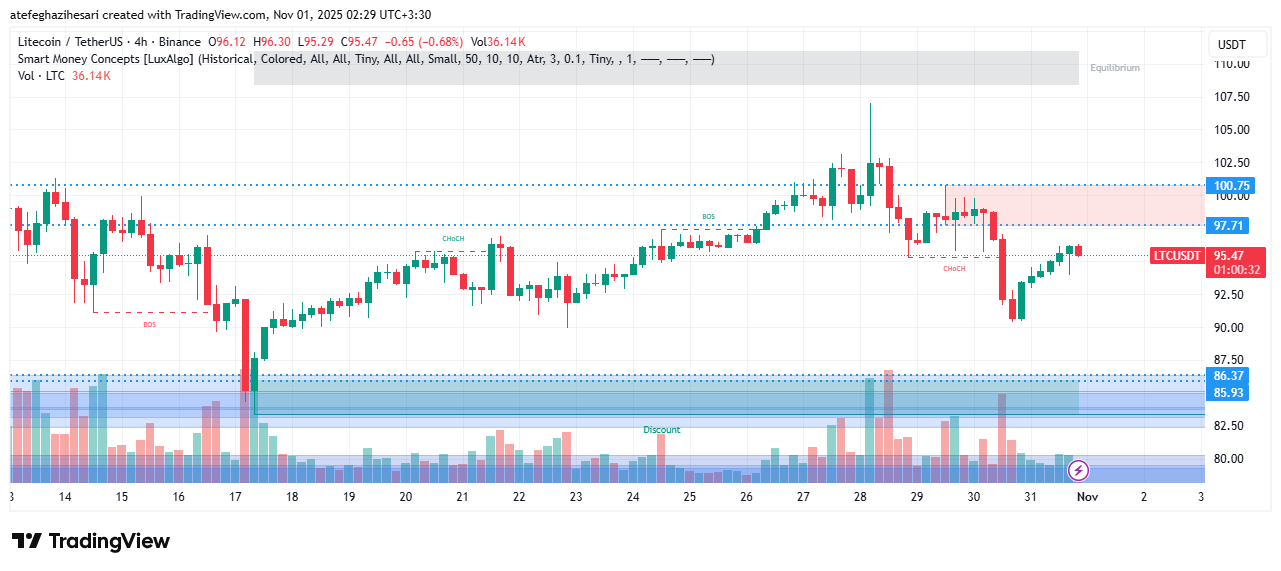Viewport: 1281px width, 571px height.
Task: Click the red CHoCH structure label
Action: coord(954,268)
